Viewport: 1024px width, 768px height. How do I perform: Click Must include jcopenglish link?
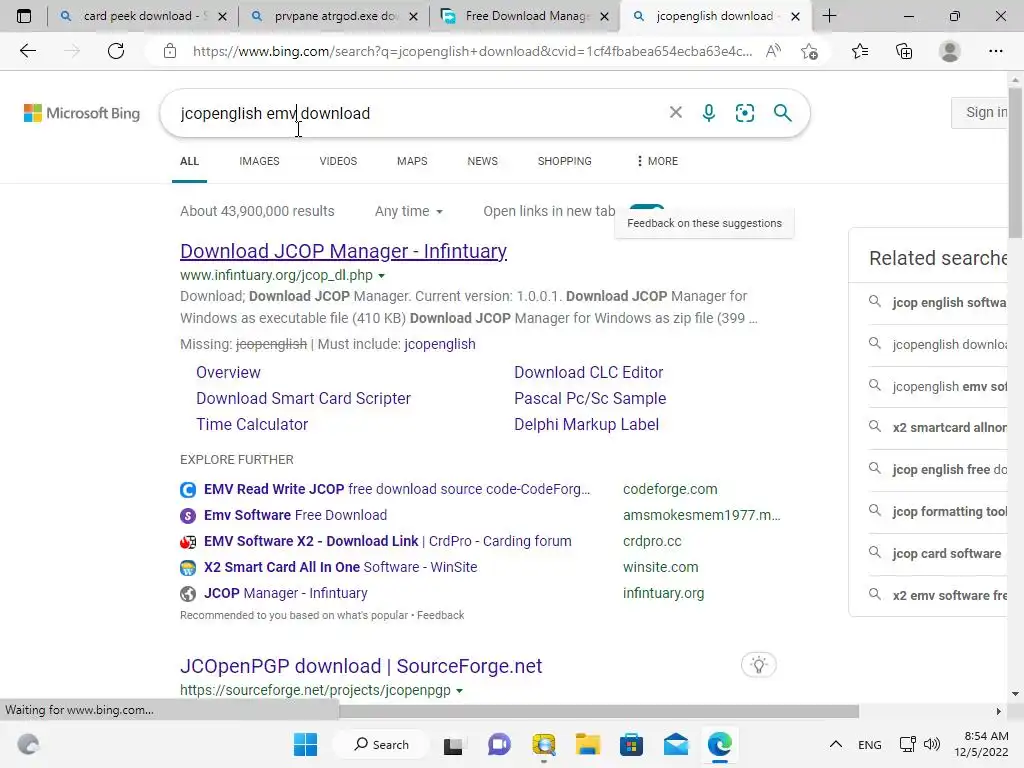coord(440,344)
